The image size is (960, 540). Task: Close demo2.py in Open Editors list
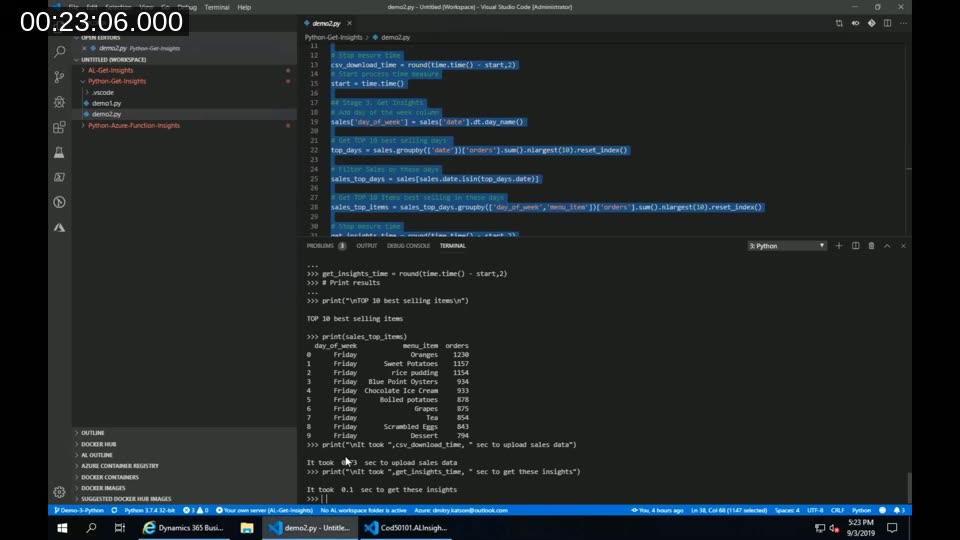(84, 48)
